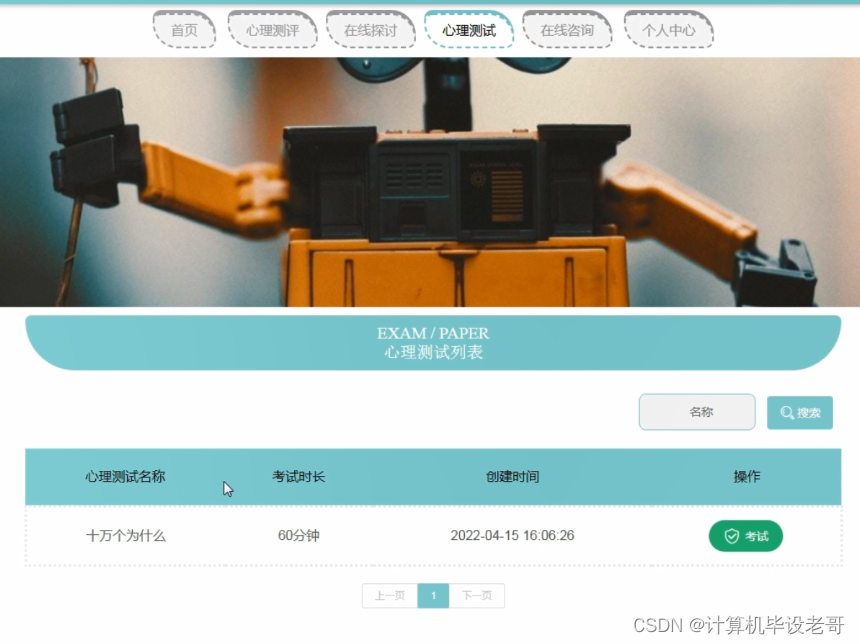Open the 首页 navigation tab
Image resolution: width=860 pixels, height=644 pixels.
click(184, 30)
